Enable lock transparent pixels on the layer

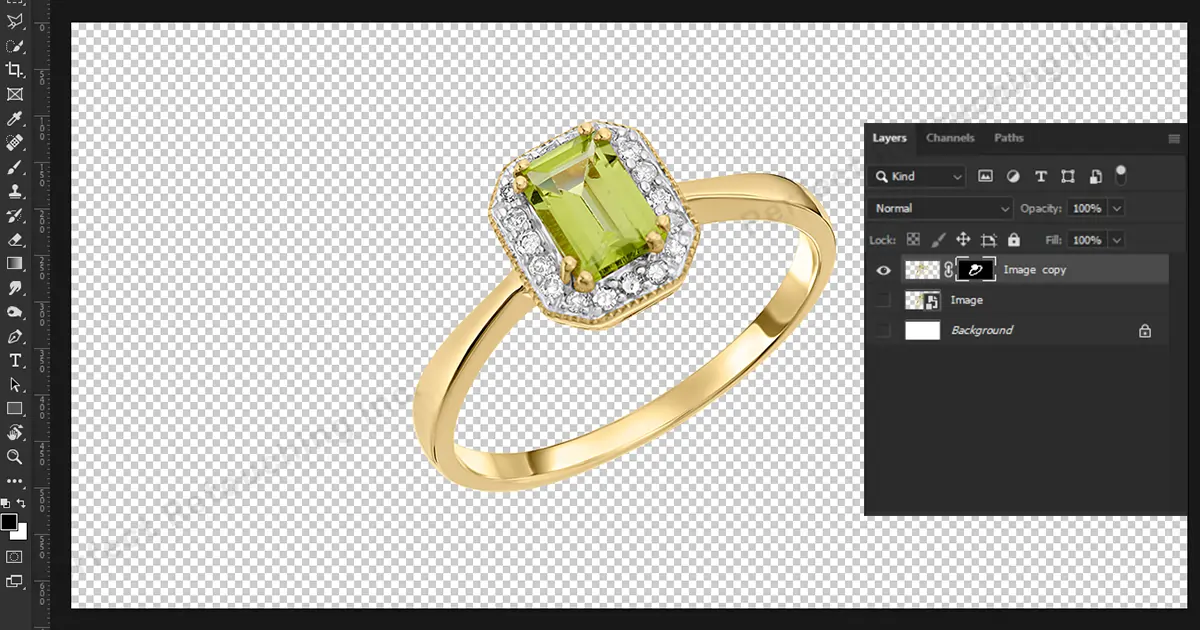coord(913,239)
